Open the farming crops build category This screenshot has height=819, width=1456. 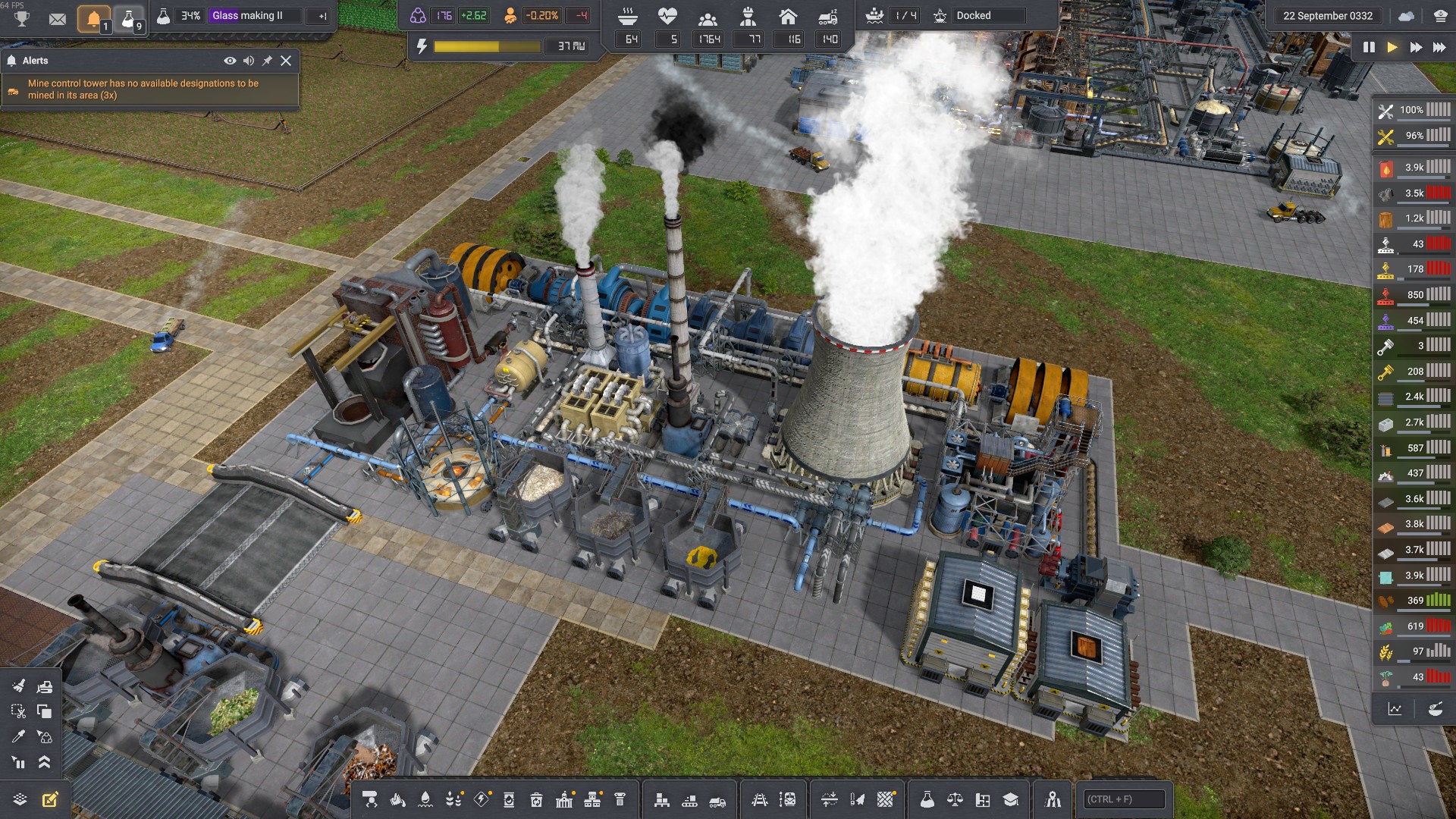[453, 799]
